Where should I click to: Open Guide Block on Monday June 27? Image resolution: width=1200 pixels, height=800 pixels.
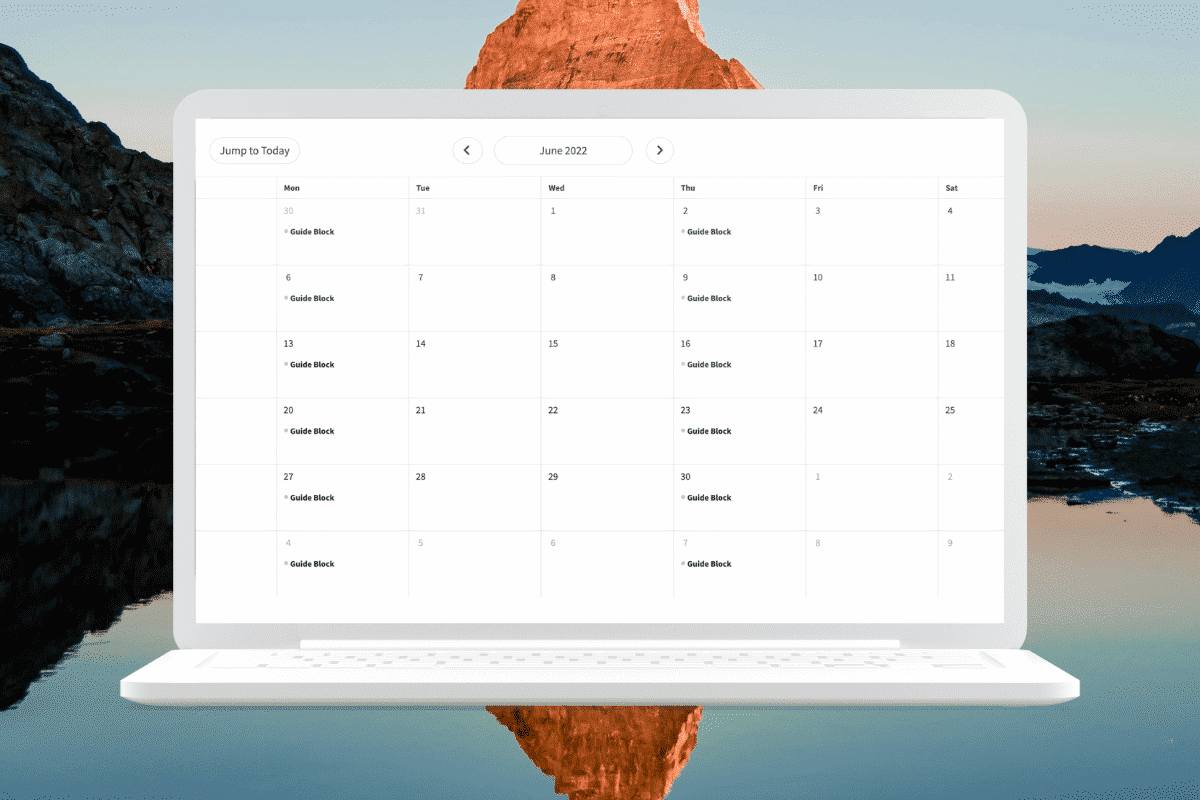[310, 498]
